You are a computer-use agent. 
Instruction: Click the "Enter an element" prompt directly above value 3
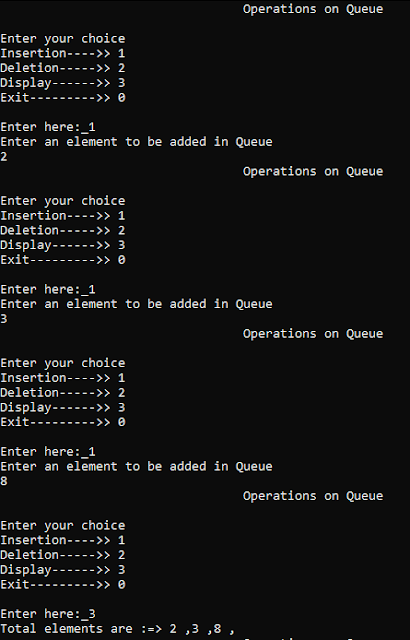136,304
